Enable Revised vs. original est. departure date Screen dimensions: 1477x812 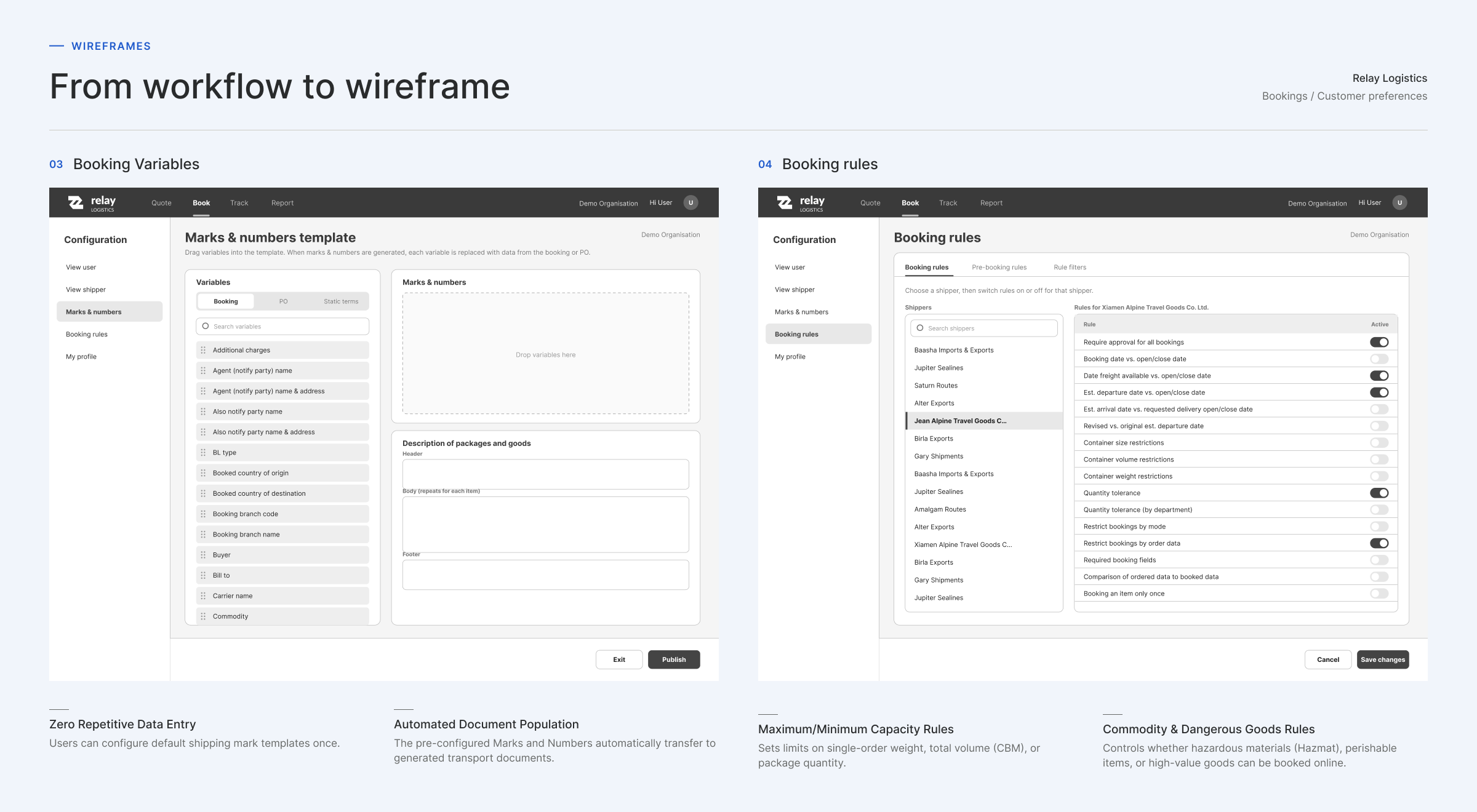tap(1379, 426)
